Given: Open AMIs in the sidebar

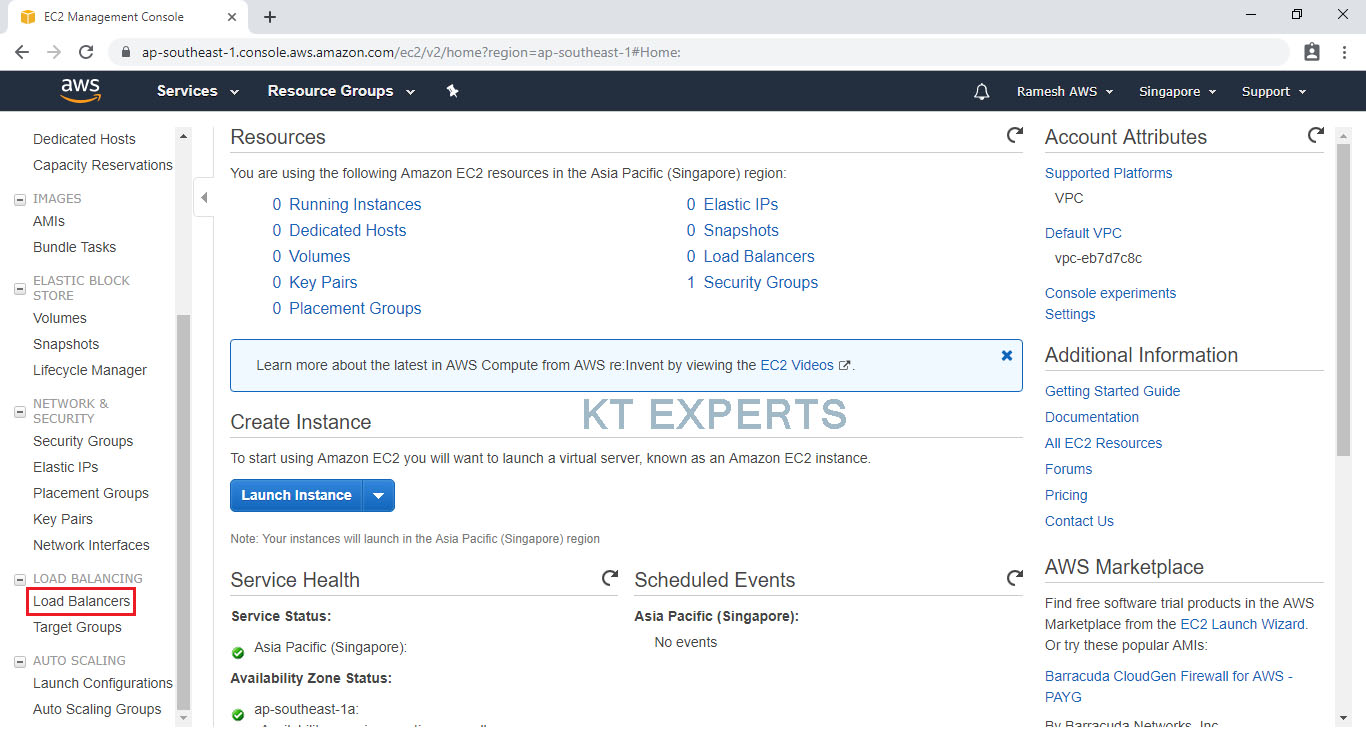Looking at the screenshot, I should coord(48,221).
